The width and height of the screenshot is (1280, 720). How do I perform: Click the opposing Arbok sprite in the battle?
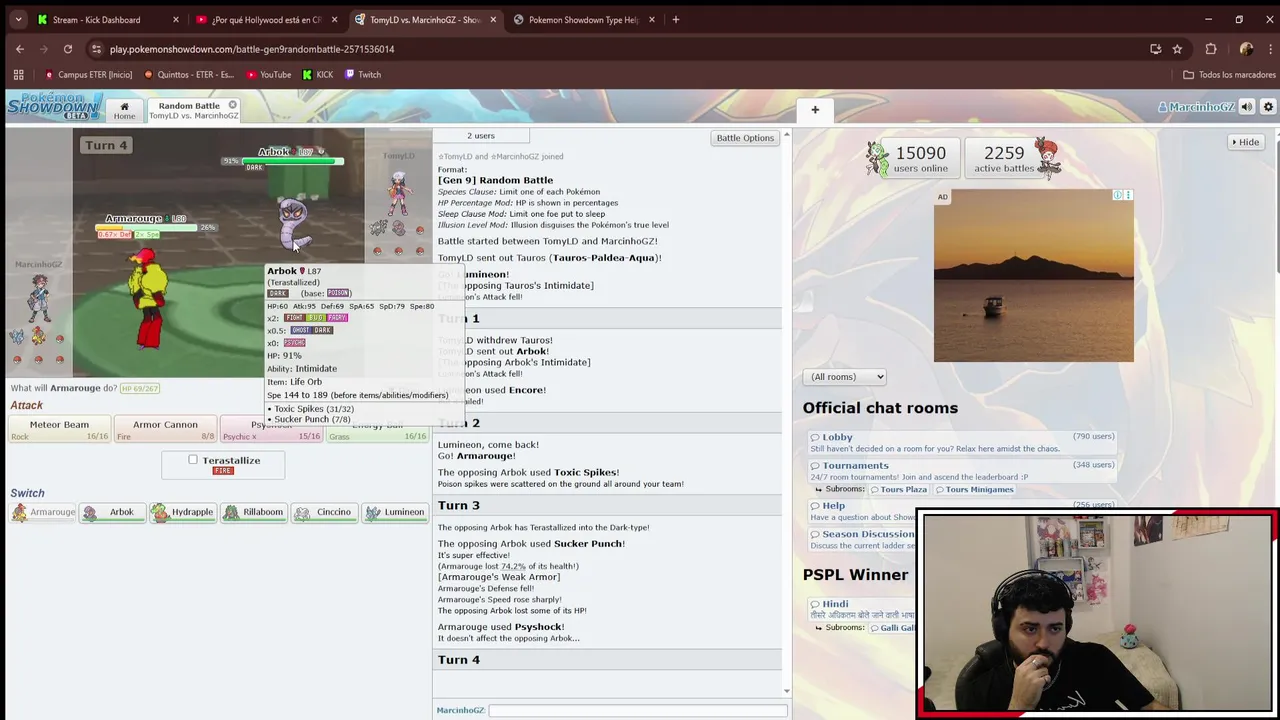[x=293, y=224]
